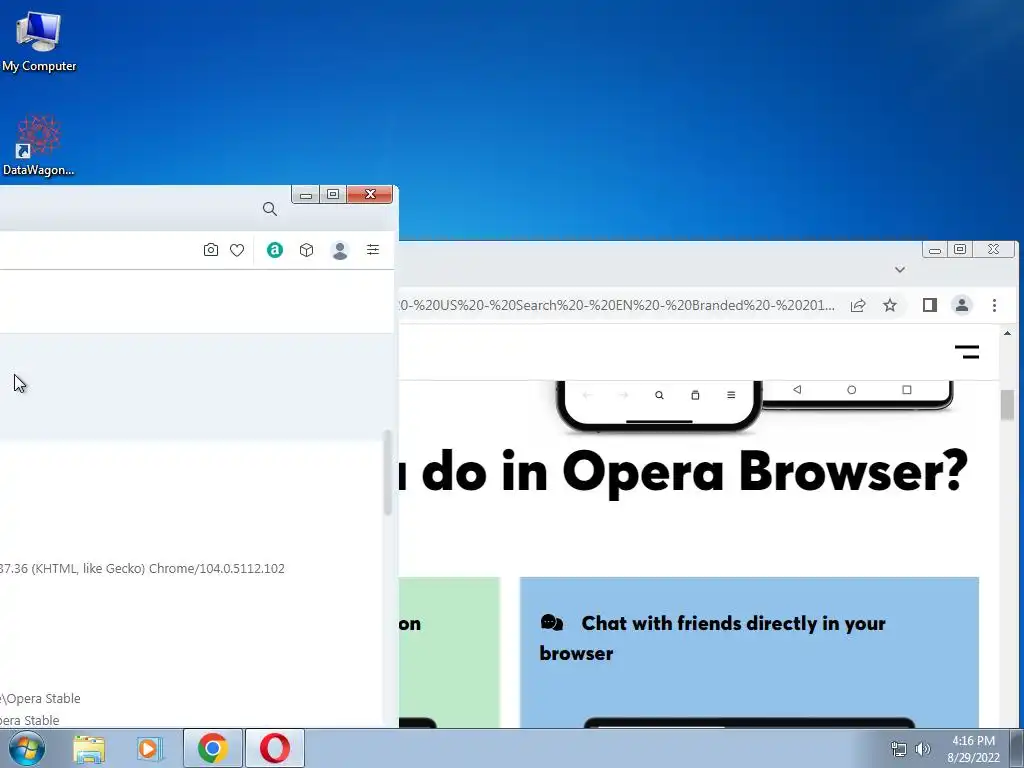This screenshot has width=1024, height=768.
Task: Open the Windows Start button
Action: point(27,748)
